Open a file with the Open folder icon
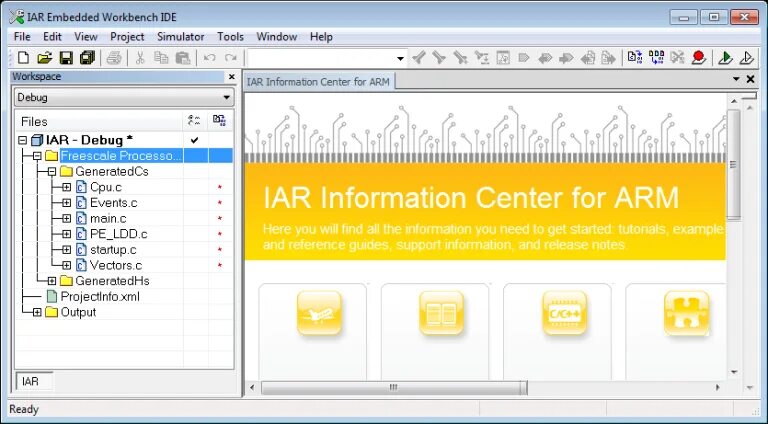Screen dimensions: 768x424 [x=44, y=58]
